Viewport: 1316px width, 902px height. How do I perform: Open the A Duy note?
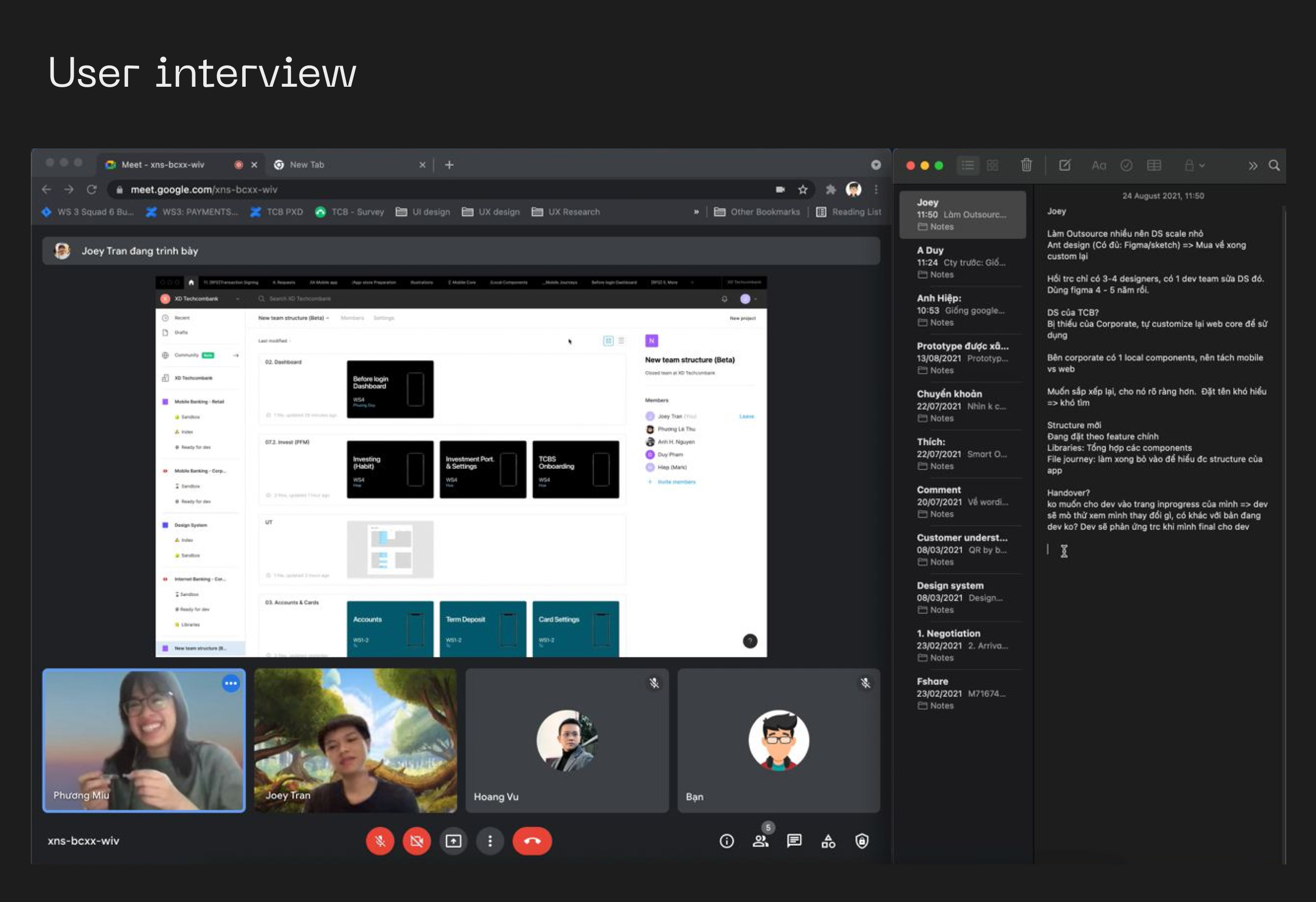pos(962,262)
